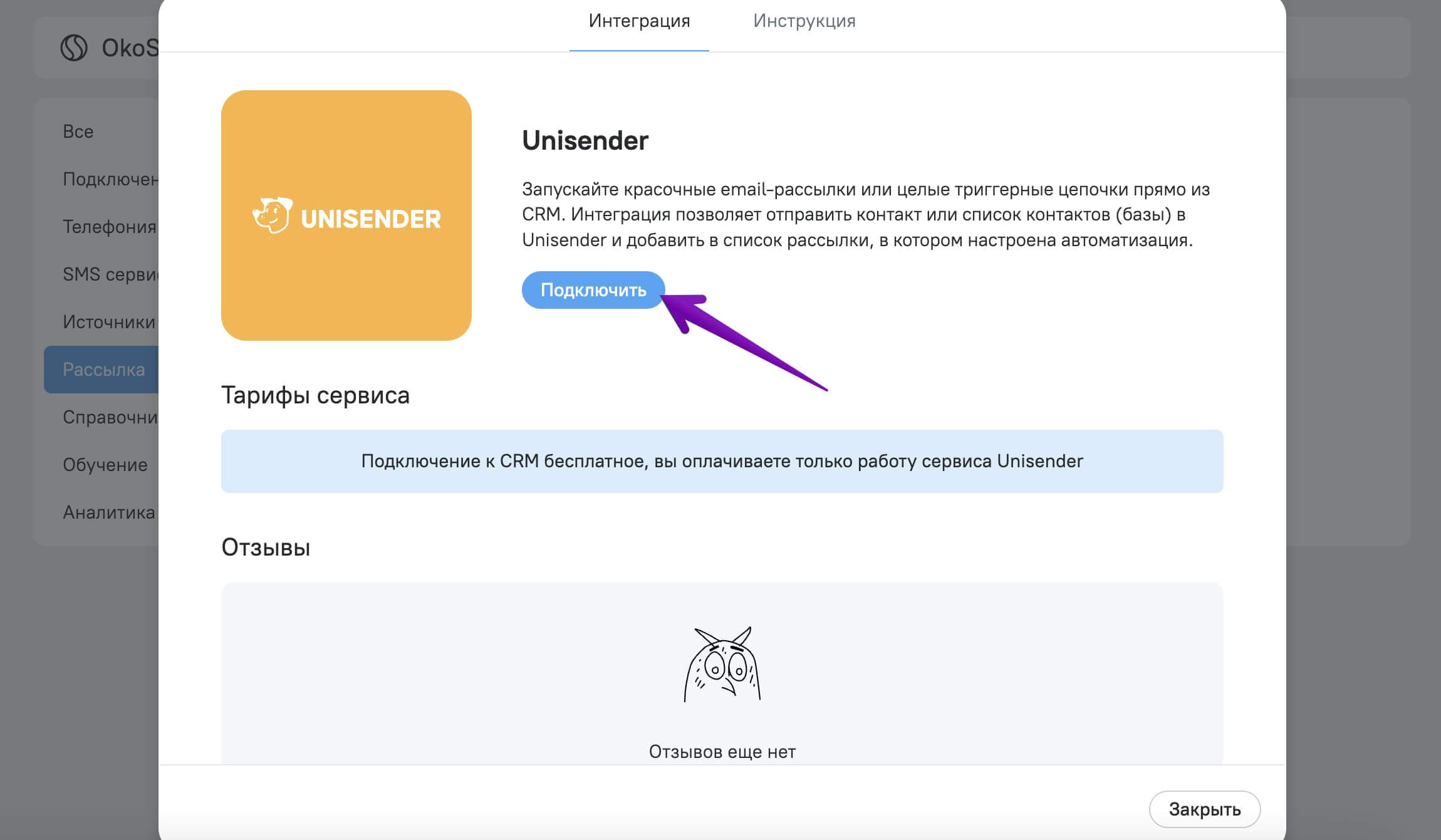Open Справочники sidebar item
Viewport: 1441px width, 840px height.
(x=110, y=417)
